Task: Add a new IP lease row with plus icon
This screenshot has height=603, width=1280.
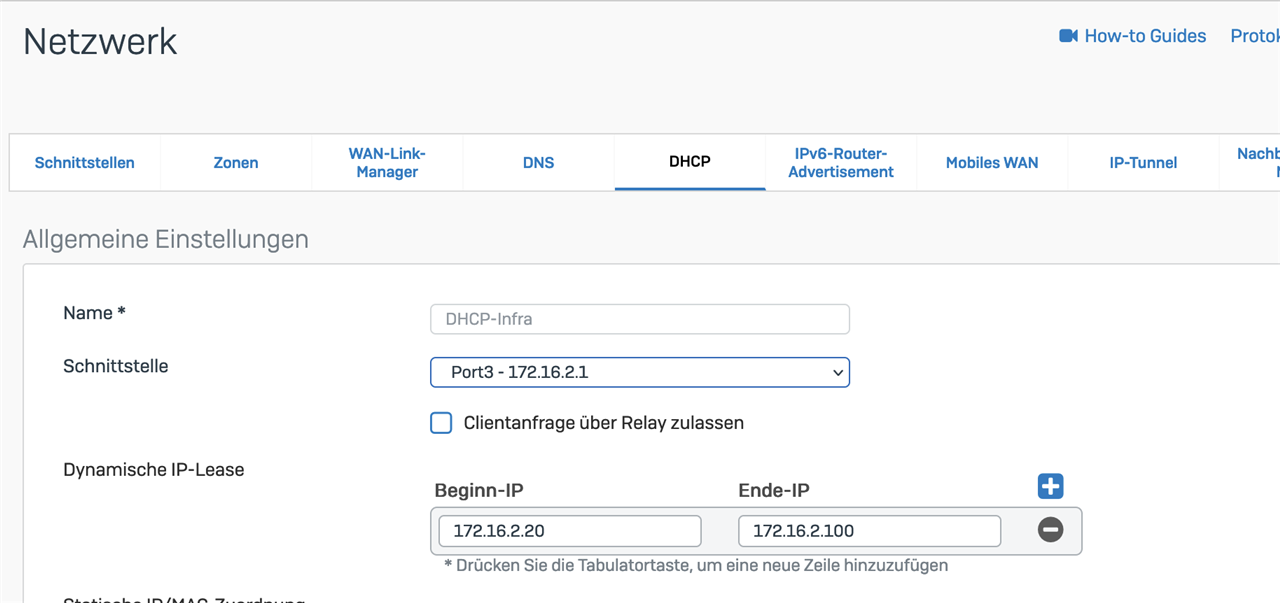Action: tap(1050, 487)
